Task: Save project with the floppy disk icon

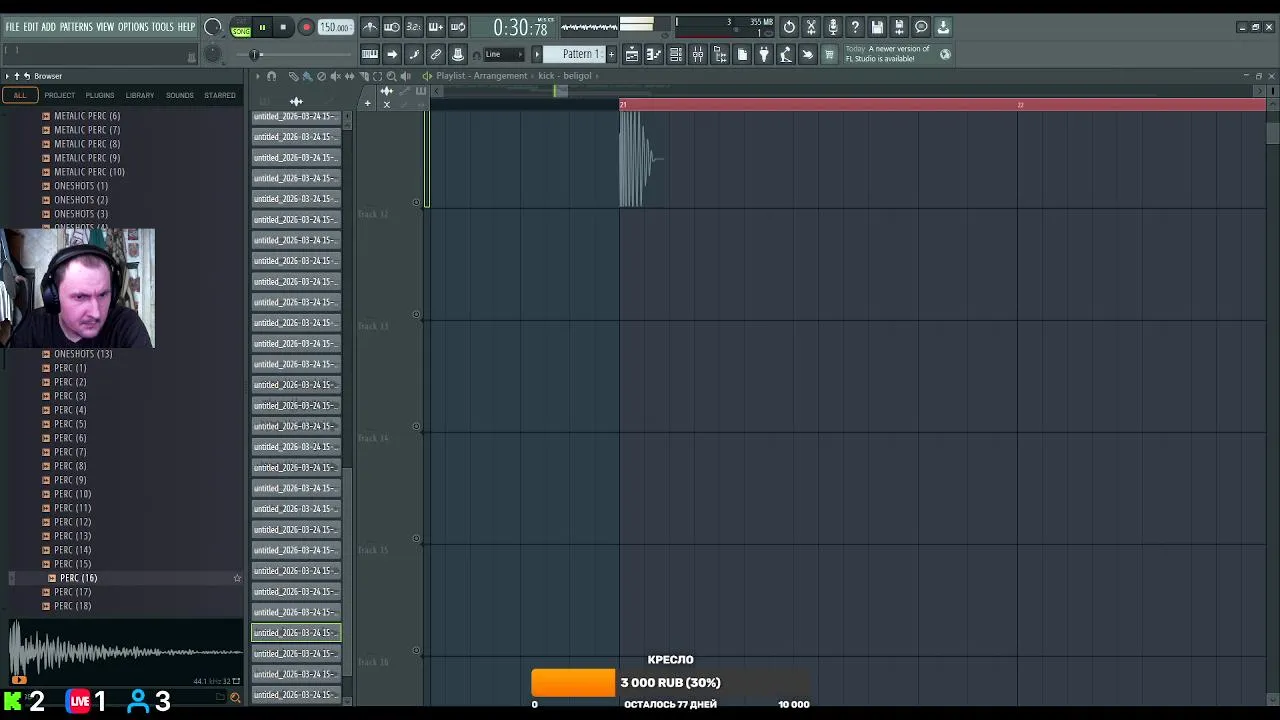Action: pyautogui.click(x=877, y=27)
